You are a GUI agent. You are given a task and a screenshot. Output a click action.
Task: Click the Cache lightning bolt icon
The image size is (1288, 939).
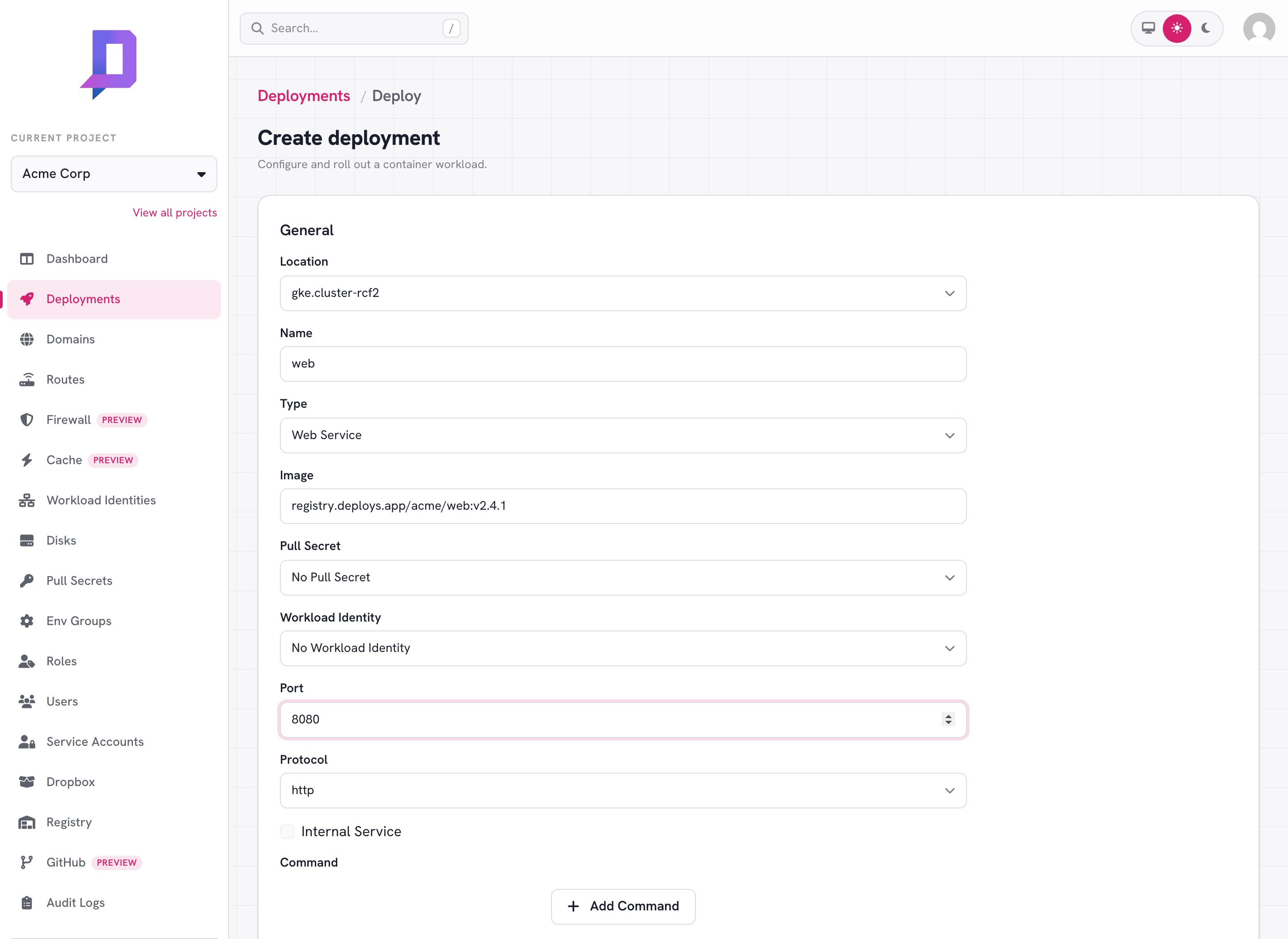point(27,460)
